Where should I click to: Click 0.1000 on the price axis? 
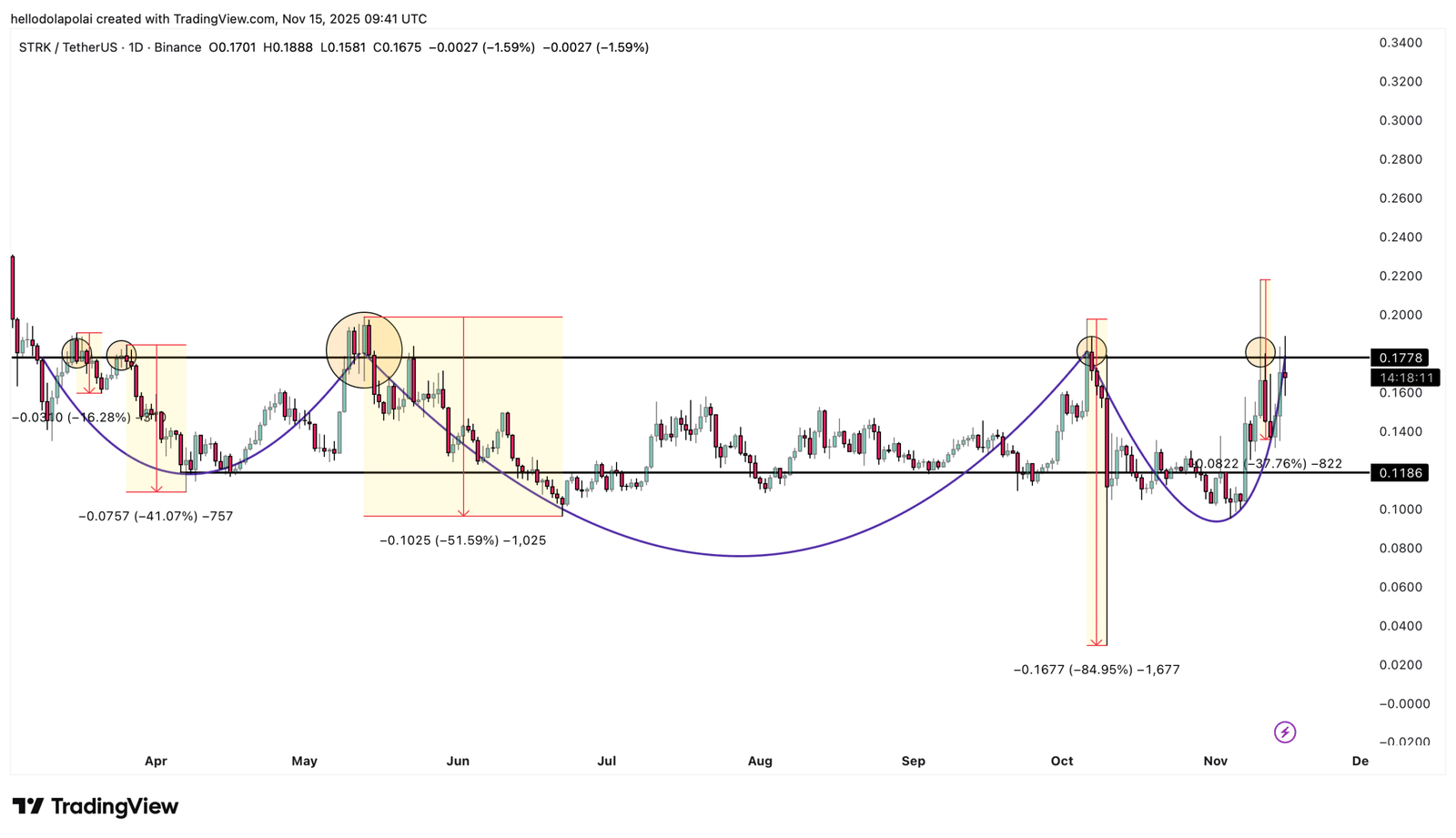pos(1400,510)
